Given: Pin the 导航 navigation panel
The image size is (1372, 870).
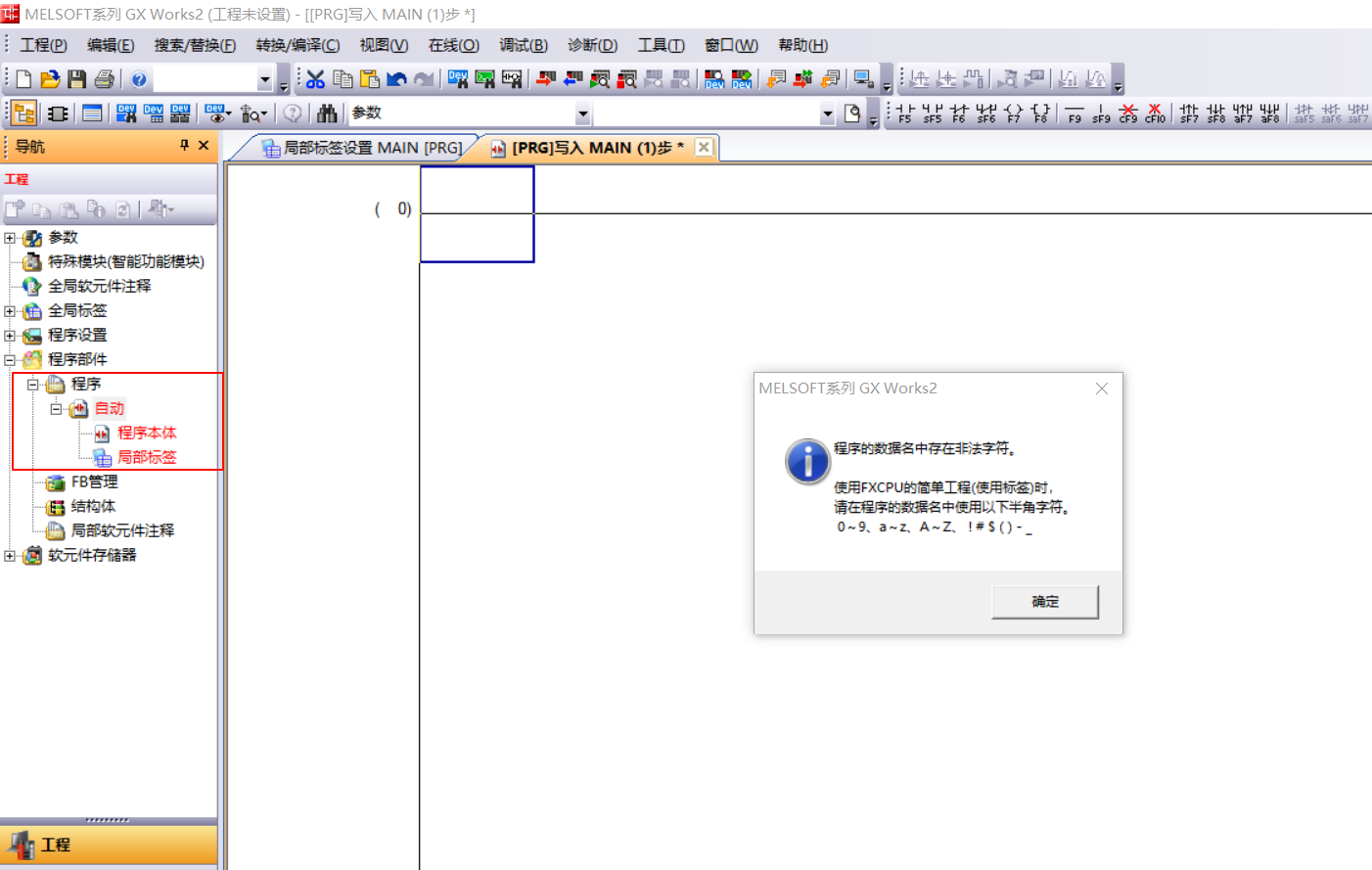Looking at the screenshot, I should tap(184, 145).
